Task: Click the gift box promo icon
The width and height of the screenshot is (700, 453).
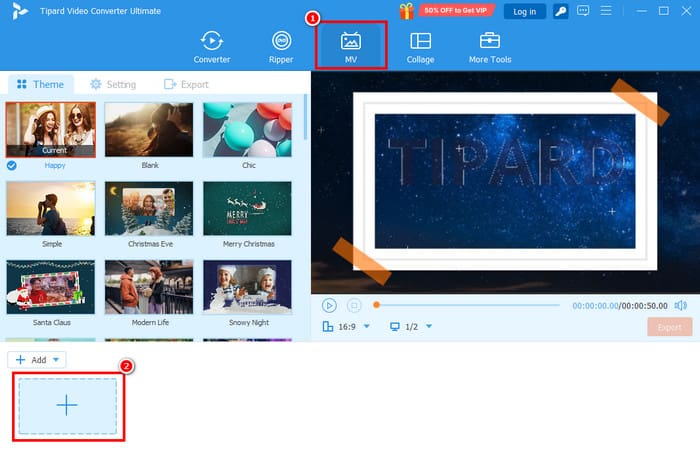Action: click(x=406, y=11)
